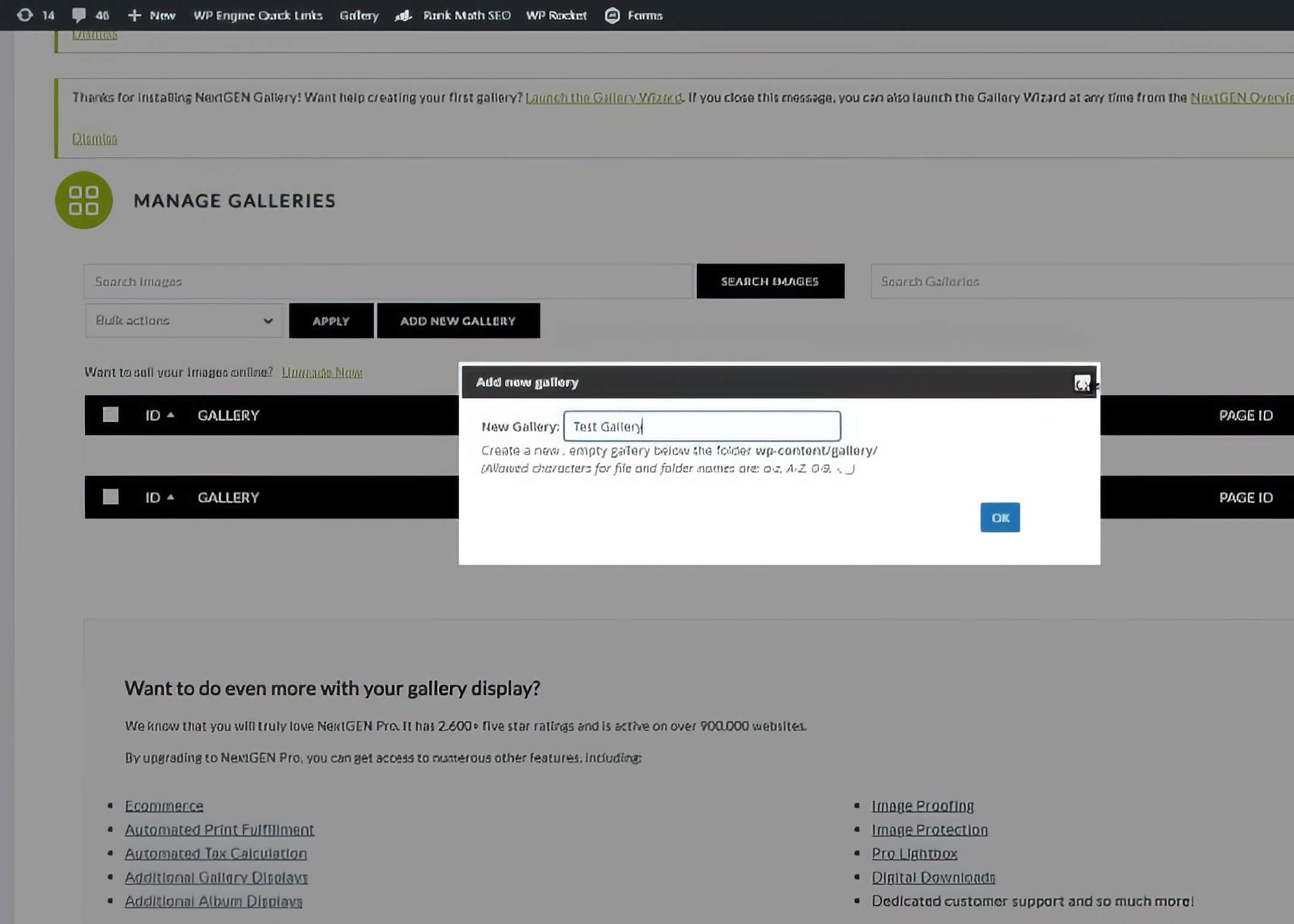
Task: Select all checkbox in top table header
Action: 111,414
